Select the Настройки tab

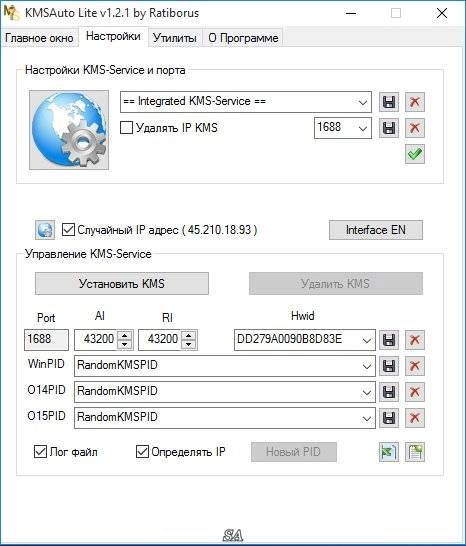(113, 36)
